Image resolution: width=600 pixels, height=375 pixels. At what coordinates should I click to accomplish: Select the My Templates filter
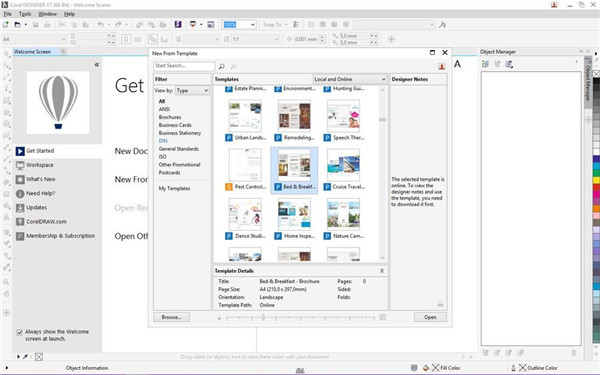(x=174, y=188)
